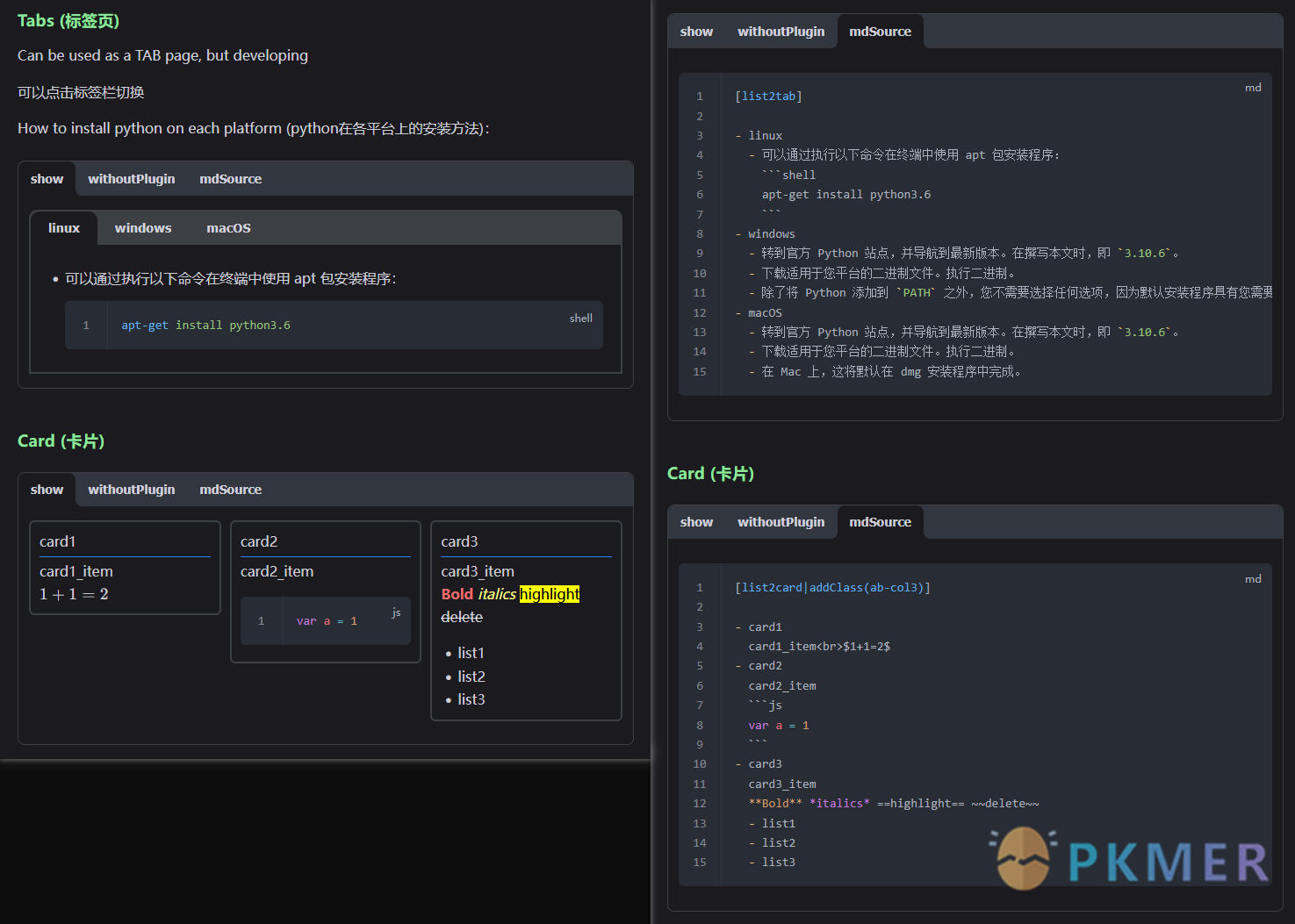Screen dimensions: 1295x924
Task: Switch to withoutPlugin tab in left Tabs section
Action: [x=131, y=179]
